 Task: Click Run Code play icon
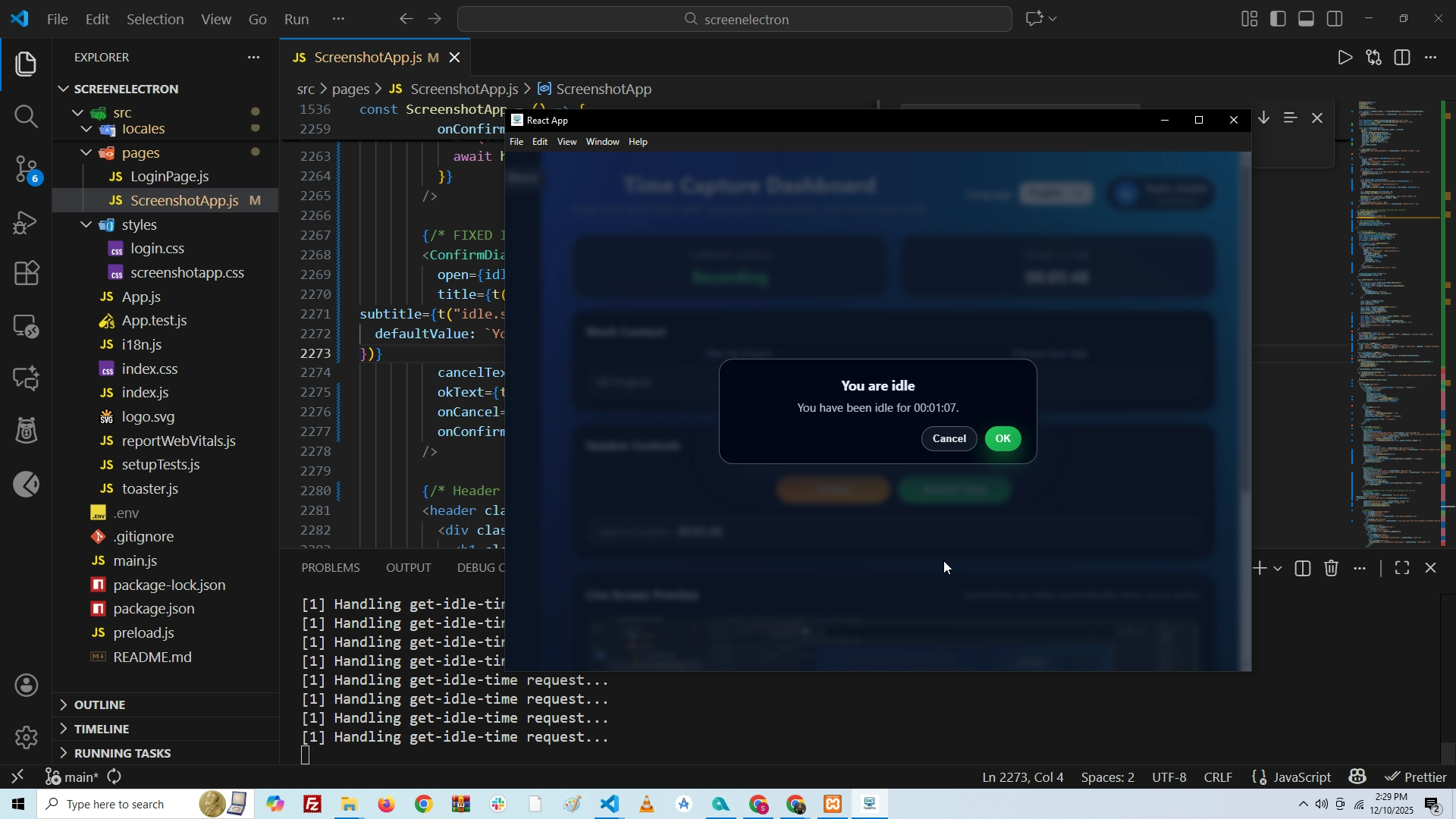tap(1345, 58)
